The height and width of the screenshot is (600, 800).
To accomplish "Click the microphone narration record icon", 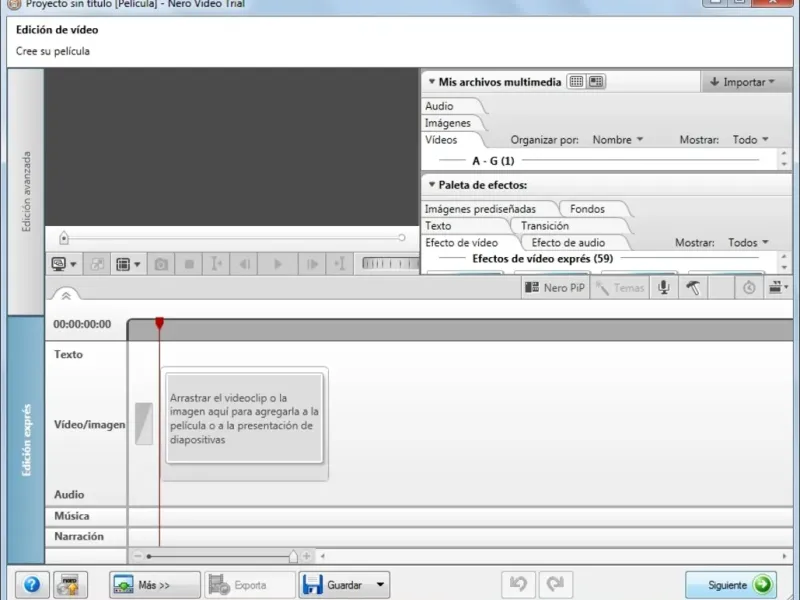I will pyautogui.click(x=664, y=288).
